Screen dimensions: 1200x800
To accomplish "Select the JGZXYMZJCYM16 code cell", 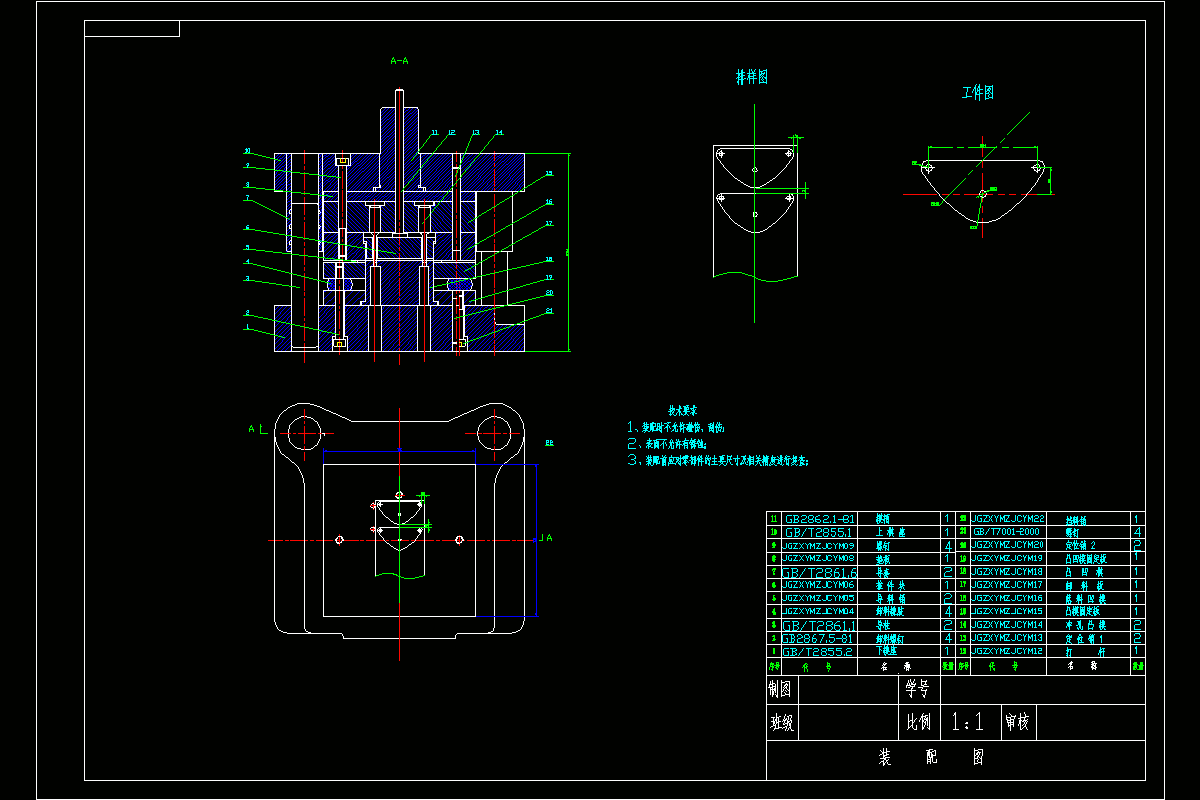I will click(1007, 598).
